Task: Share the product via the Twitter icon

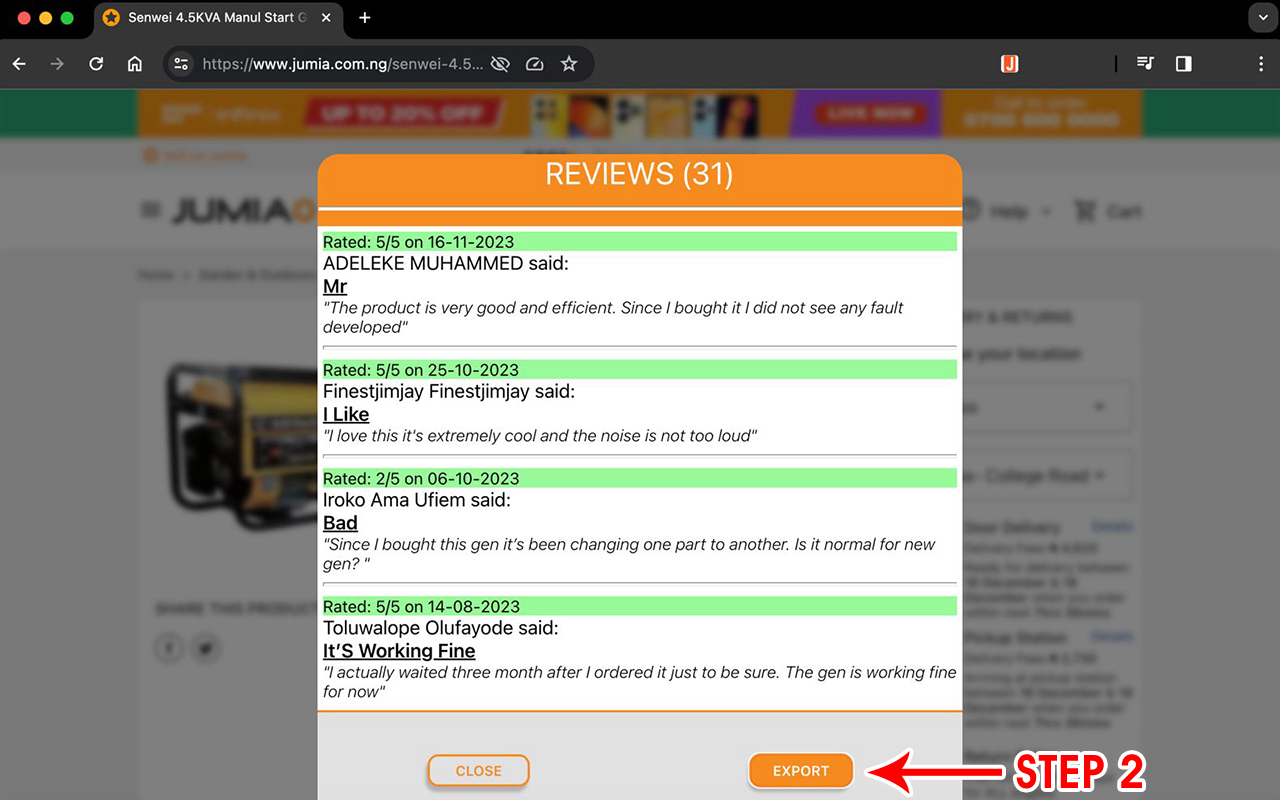Action: pos(206,648)
